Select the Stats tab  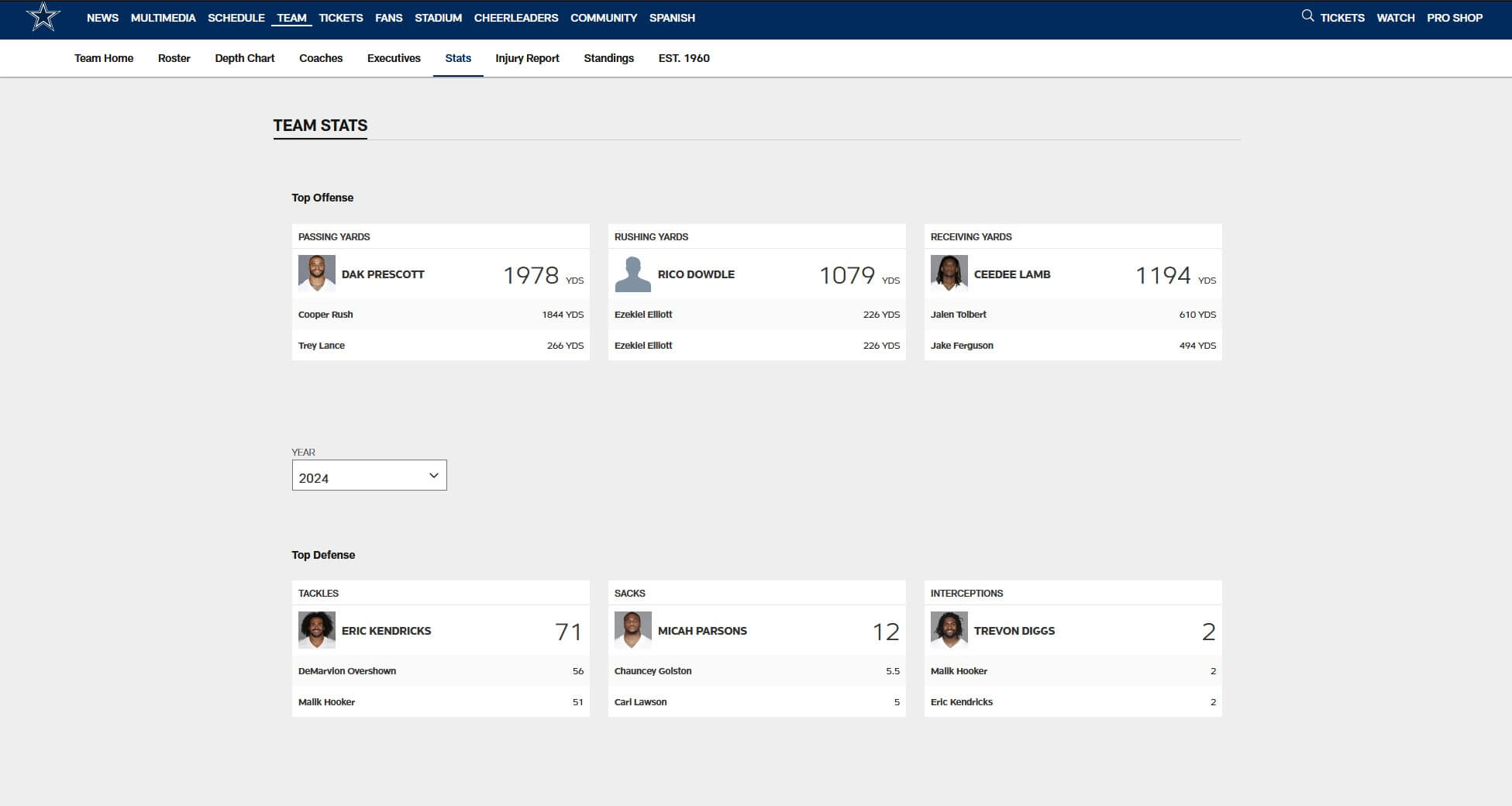tap(458, 58)
